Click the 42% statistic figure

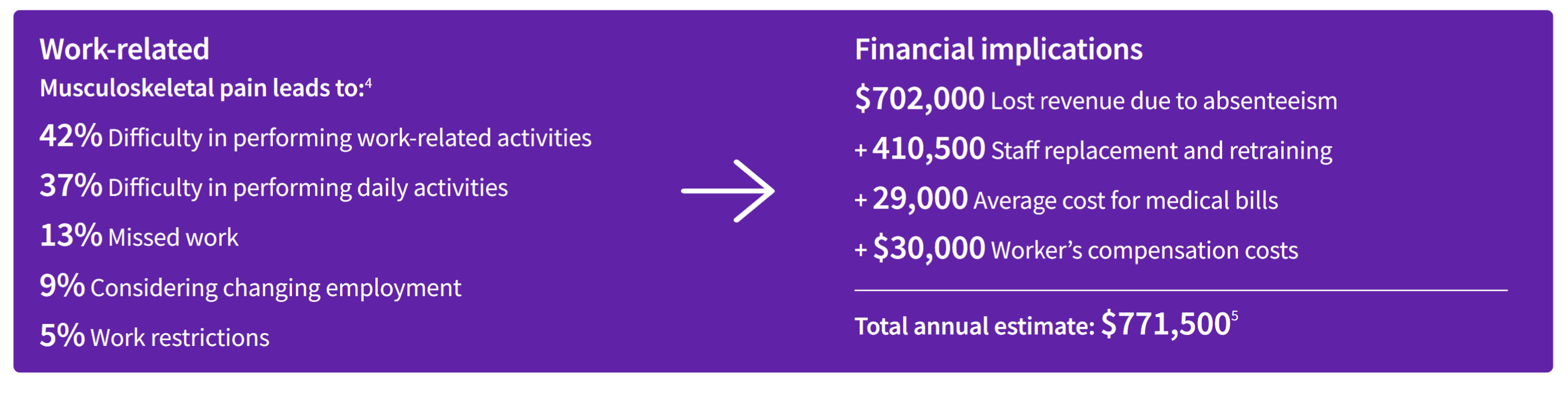pyautogui.click(x=71, y=135)
